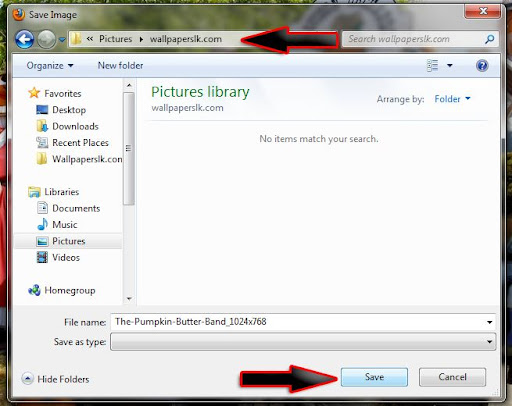The image size is (512, 406).
Task: Click Pictures in the address breadcrumb
Action: coord(115,39)
